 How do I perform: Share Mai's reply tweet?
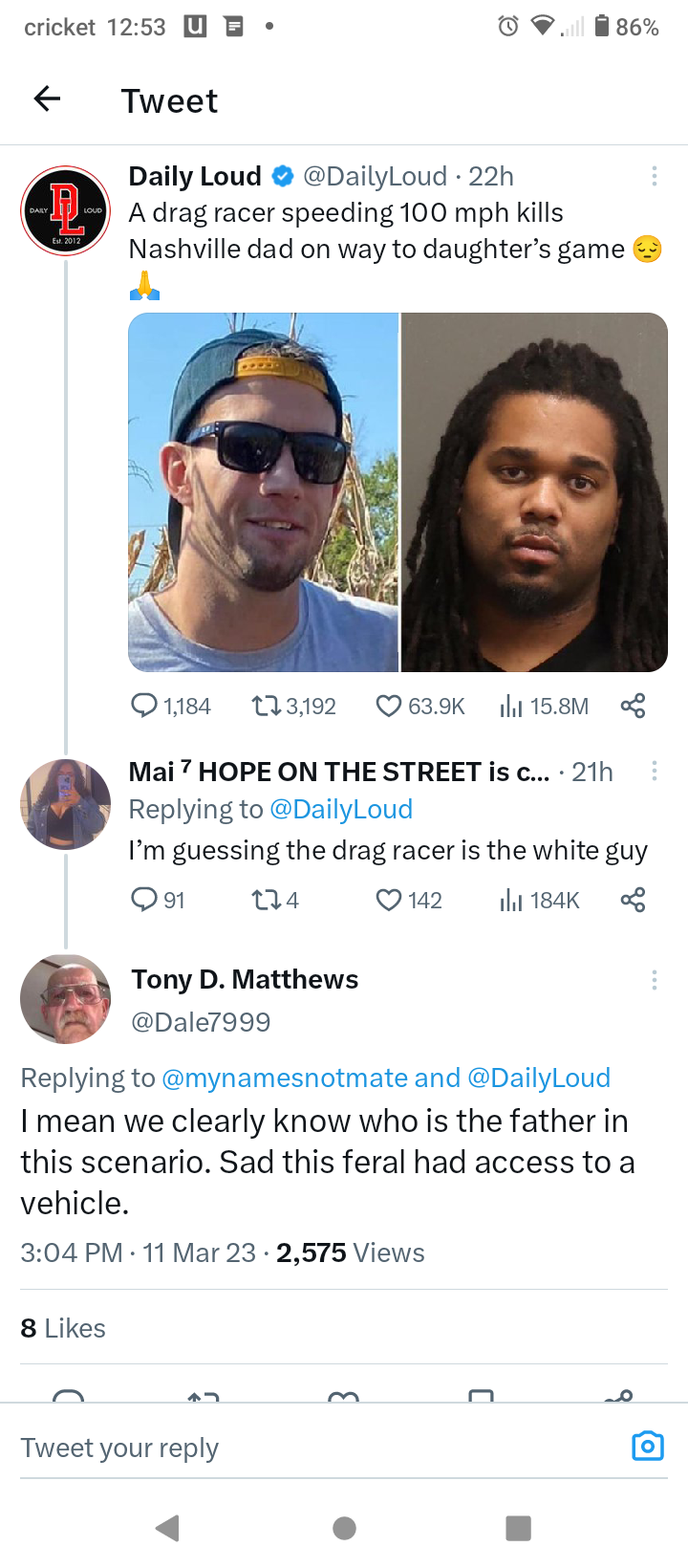click(x=633, y=900)
